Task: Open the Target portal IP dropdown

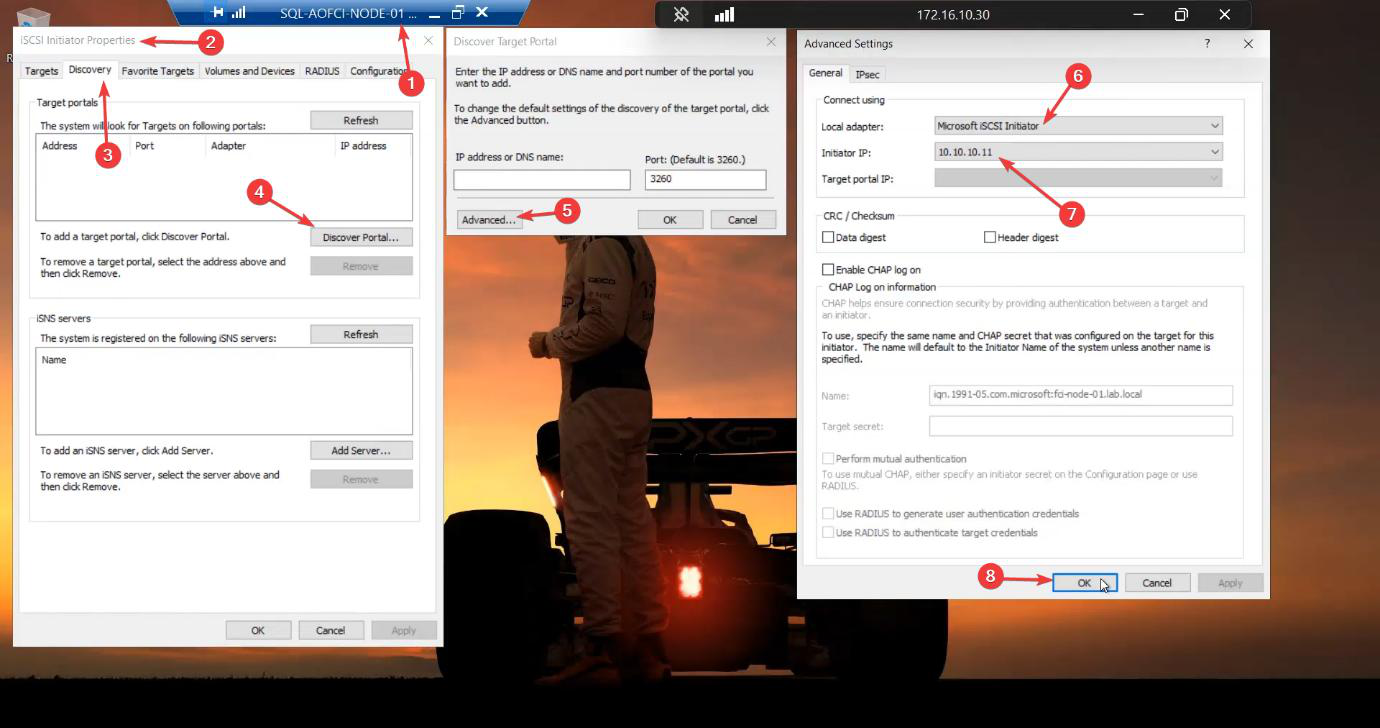Action: tap(1078, 179)
